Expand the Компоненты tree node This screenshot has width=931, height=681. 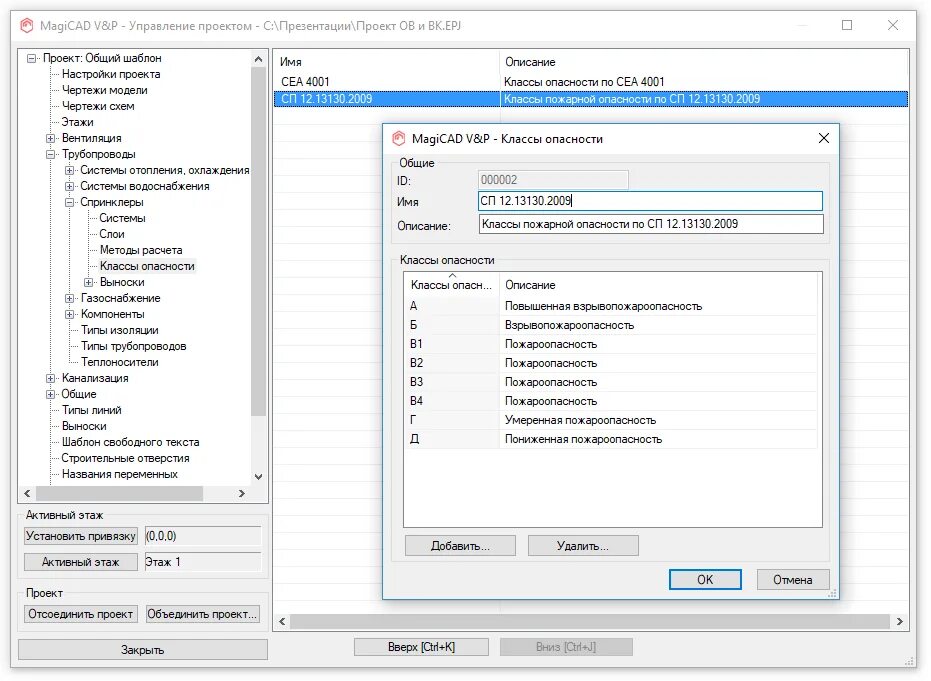69,315
